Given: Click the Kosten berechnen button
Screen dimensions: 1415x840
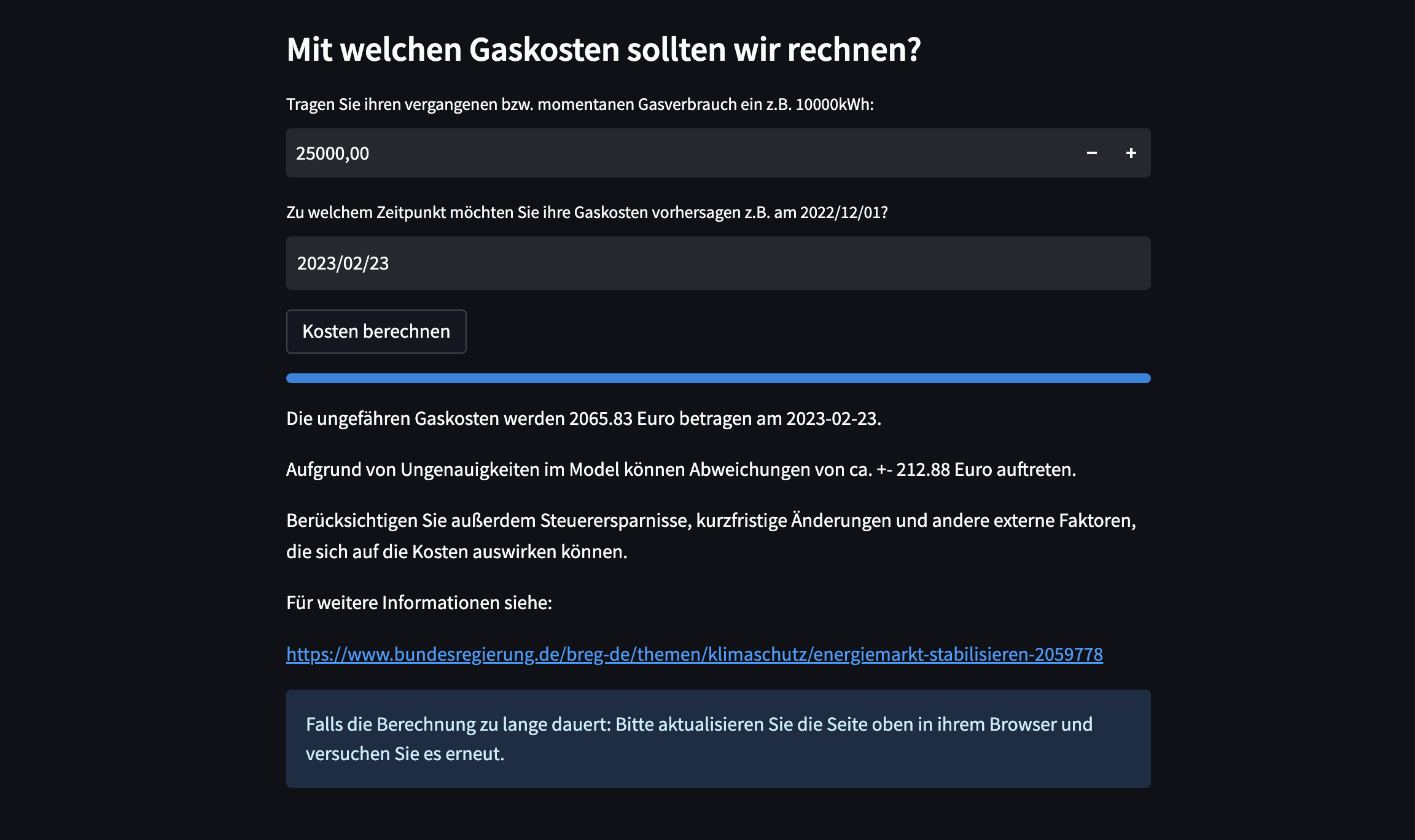Looking at the screenshot, I should coord(376,332).
